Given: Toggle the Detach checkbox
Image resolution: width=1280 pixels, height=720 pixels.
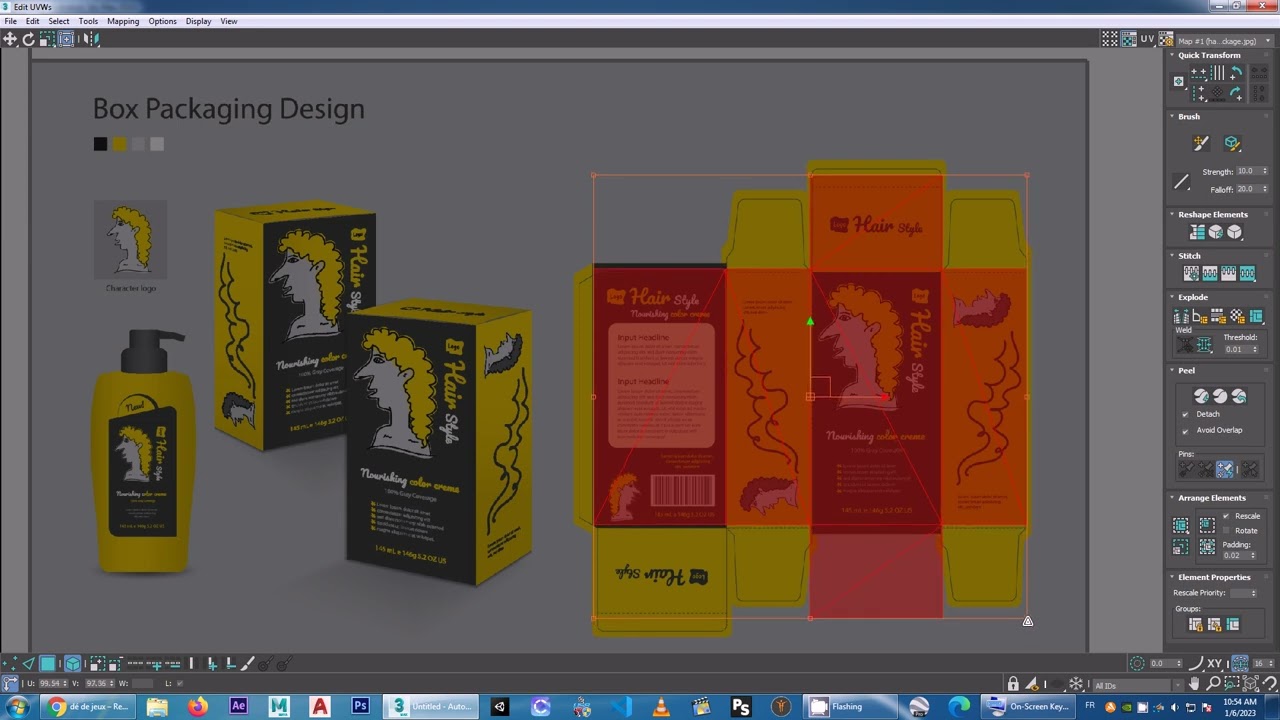Looking at the screenshot, I should click(x=1186, y=414).
